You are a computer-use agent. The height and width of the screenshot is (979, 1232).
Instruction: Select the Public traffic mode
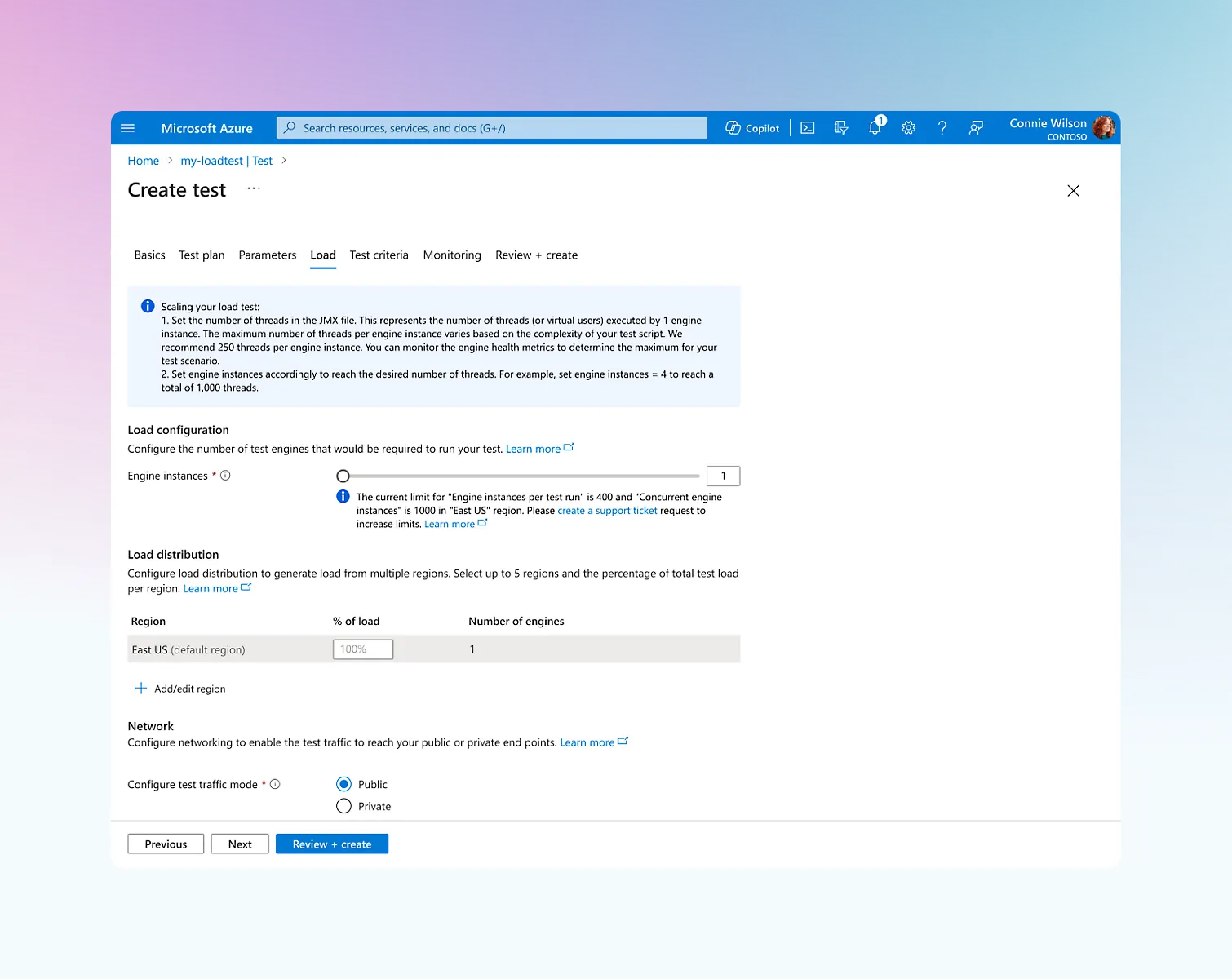[x=343, y=784]
